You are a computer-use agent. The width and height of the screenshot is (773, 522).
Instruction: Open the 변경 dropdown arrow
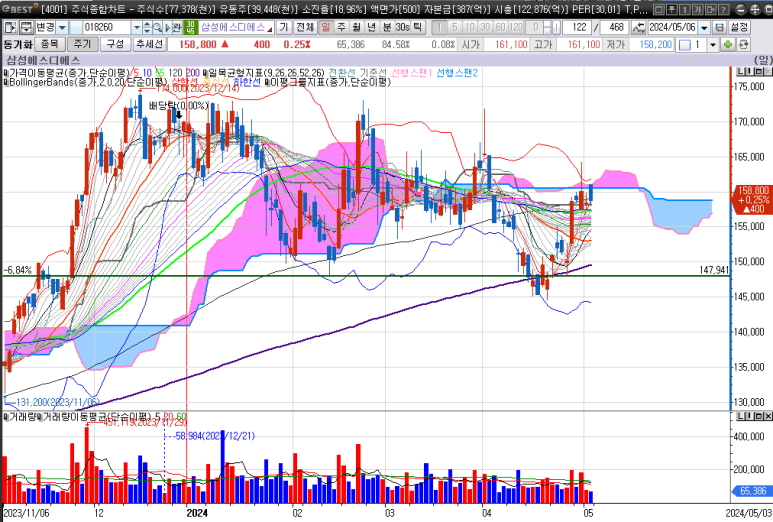(x=62, y=27)
